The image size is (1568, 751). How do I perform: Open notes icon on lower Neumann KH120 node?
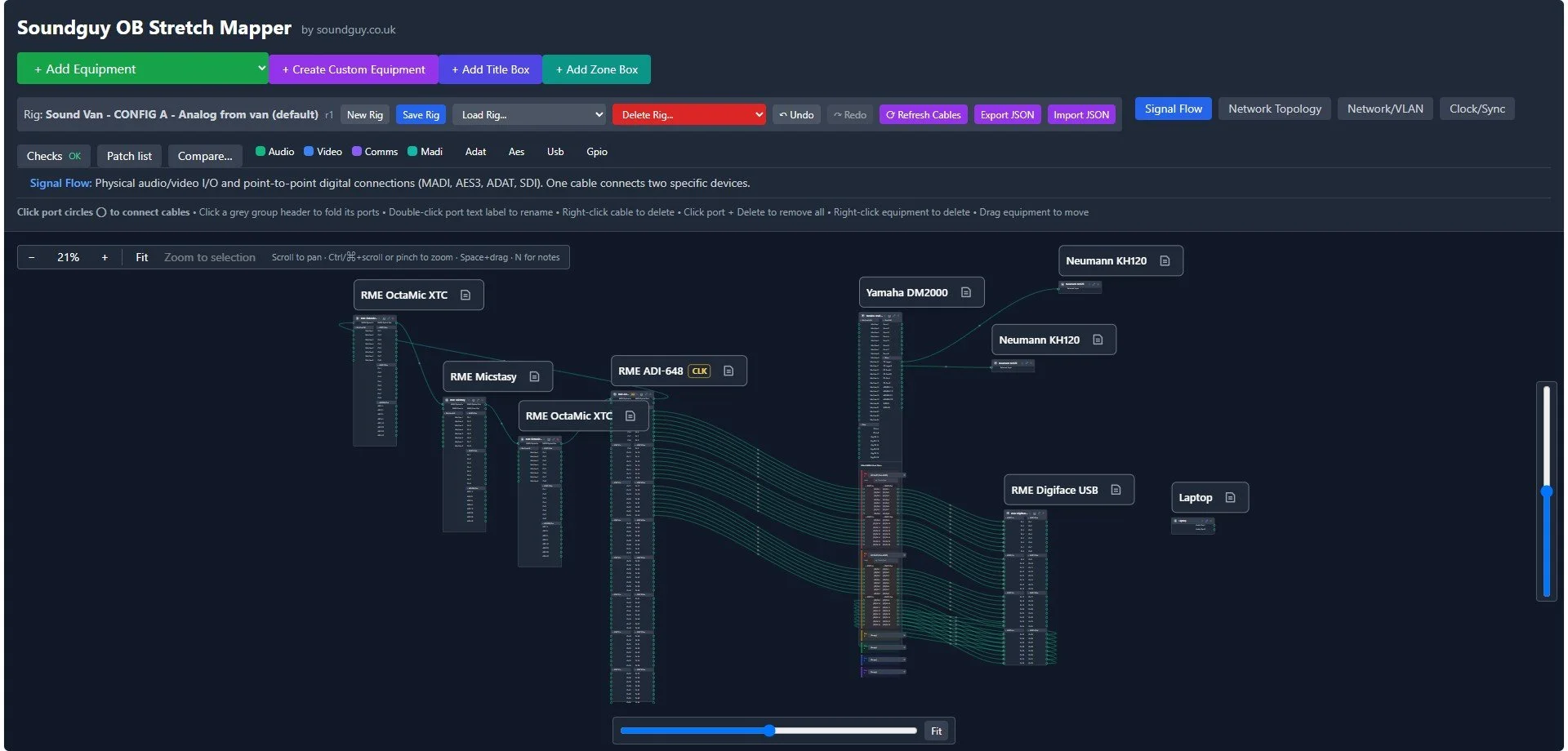pos(1098,340)
